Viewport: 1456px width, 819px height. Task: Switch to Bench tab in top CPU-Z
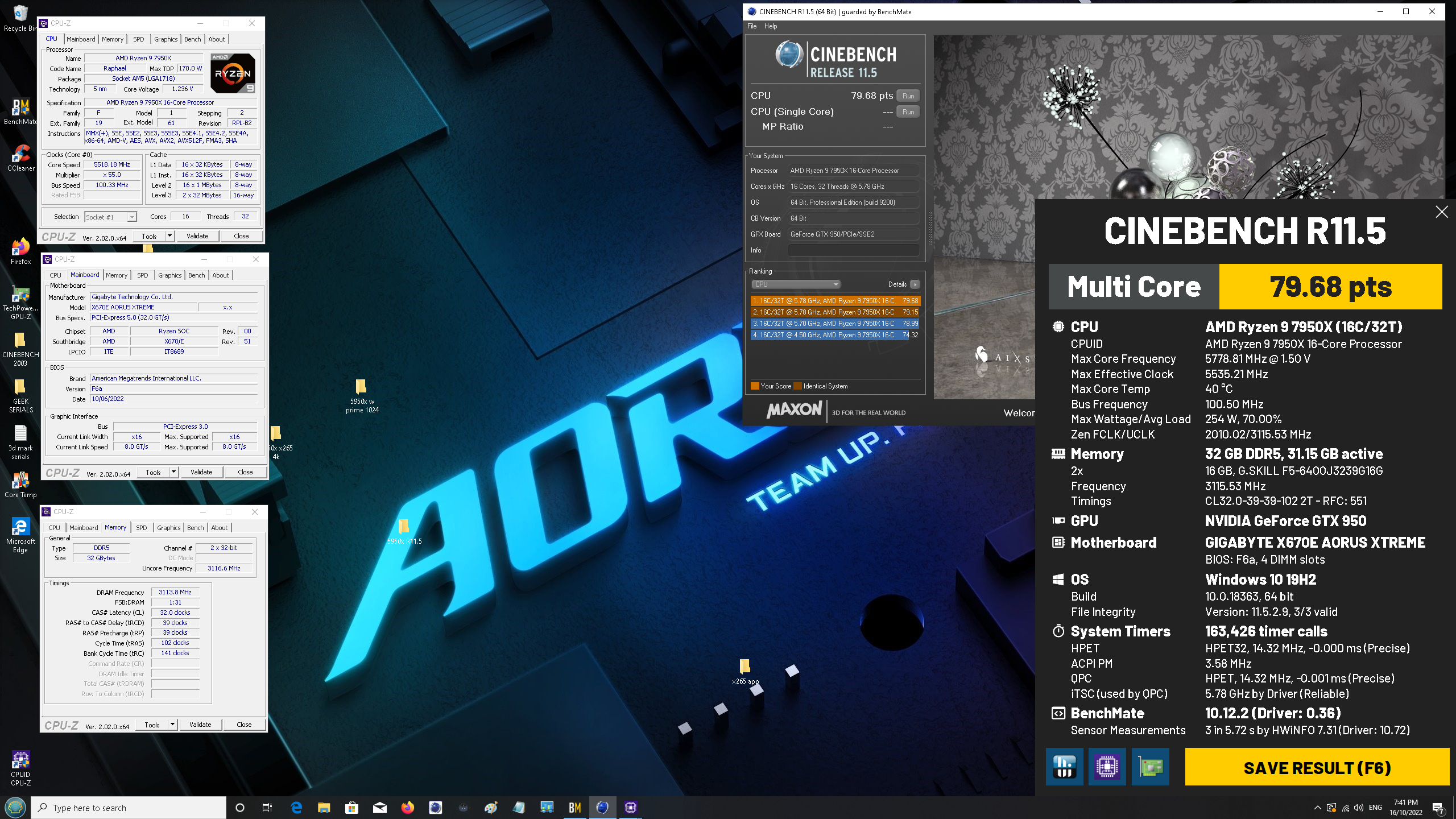[x=193, y=39]
